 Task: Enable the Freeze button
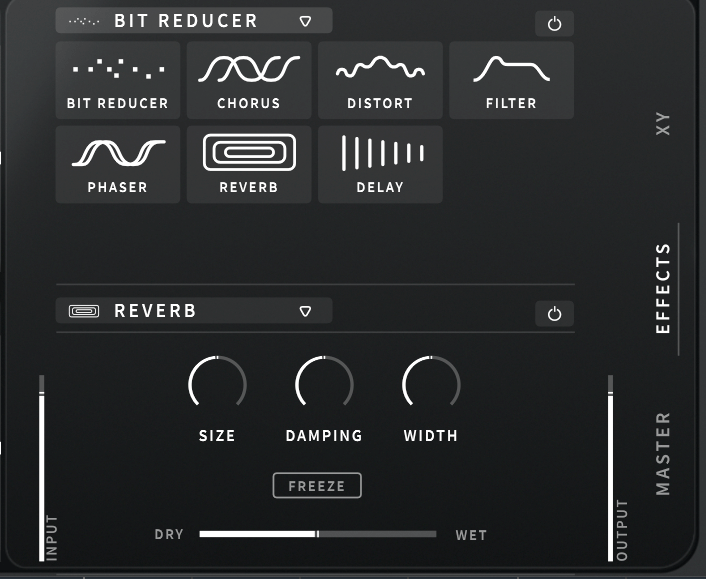(x=317, y=486)
